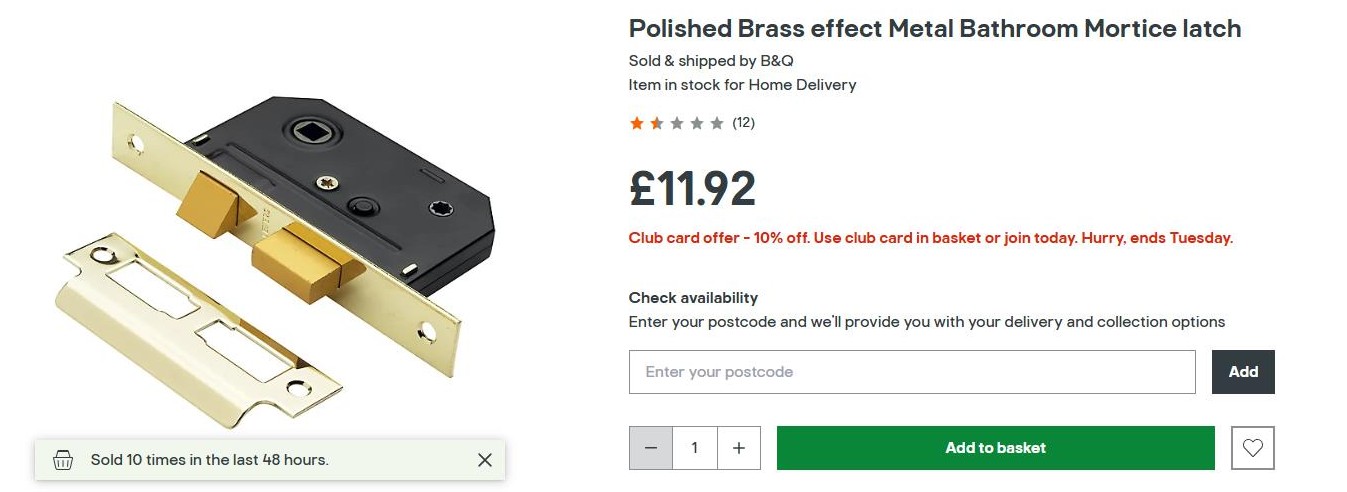Image resolution: width=1347 pixels, height=492 pixels.
Task: Focus the Enter your postcode field
Action: coord(911,372)
